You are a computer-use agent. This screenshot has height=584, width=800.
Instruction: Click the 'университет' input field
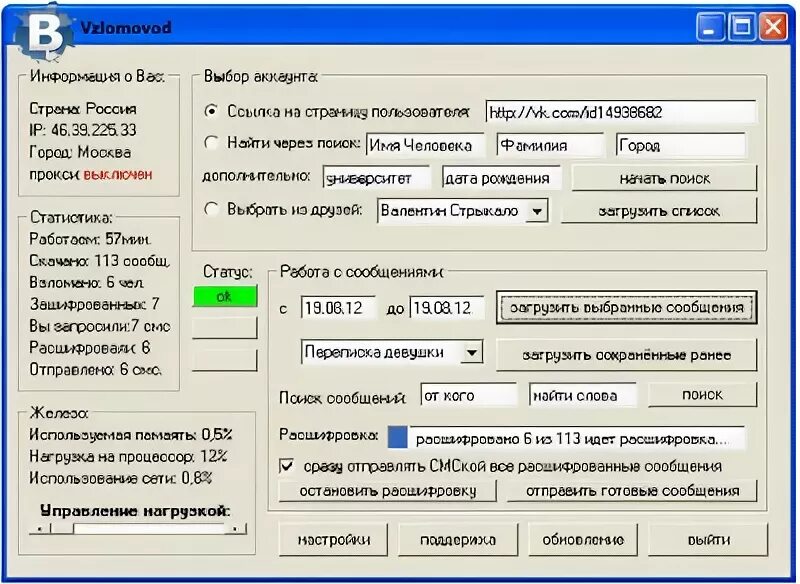tap(377, 179)
